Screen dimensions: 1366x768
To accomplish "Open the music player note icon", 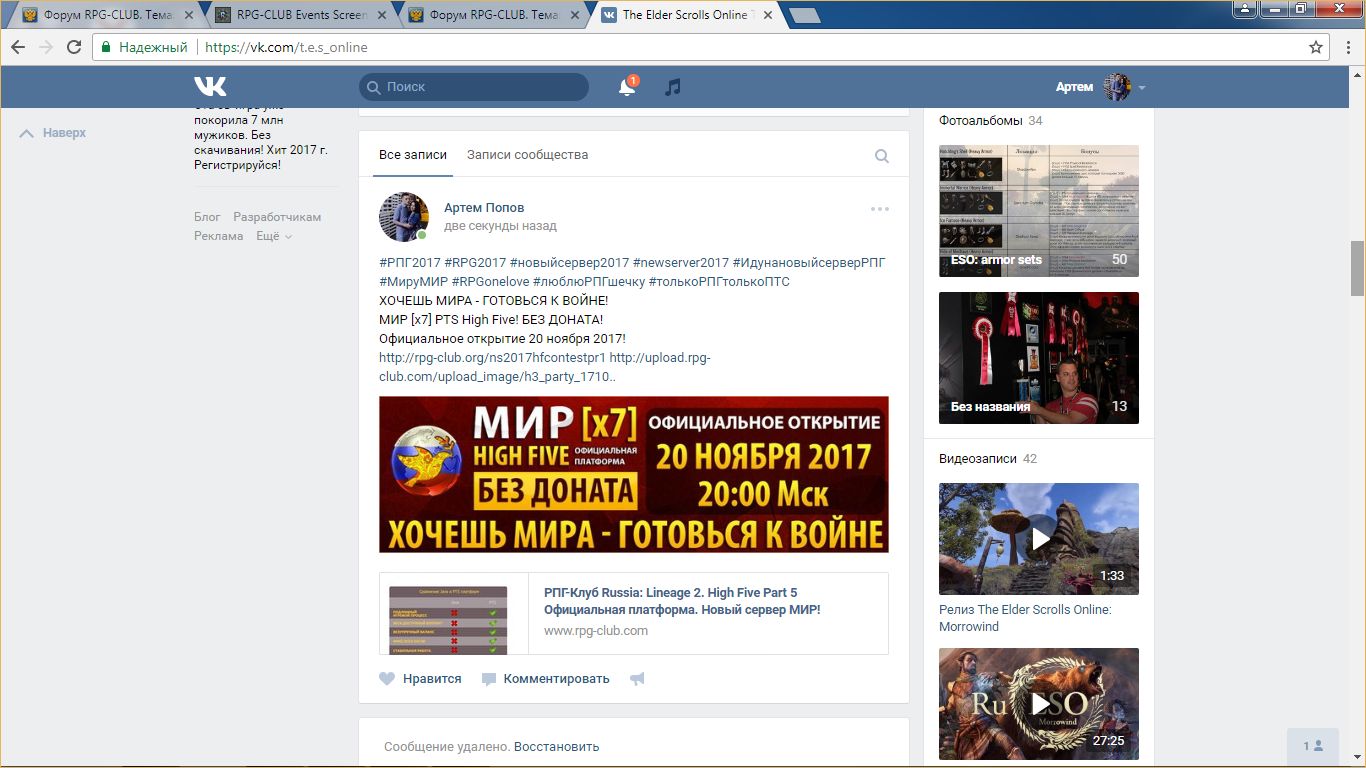I will (673, 87).
